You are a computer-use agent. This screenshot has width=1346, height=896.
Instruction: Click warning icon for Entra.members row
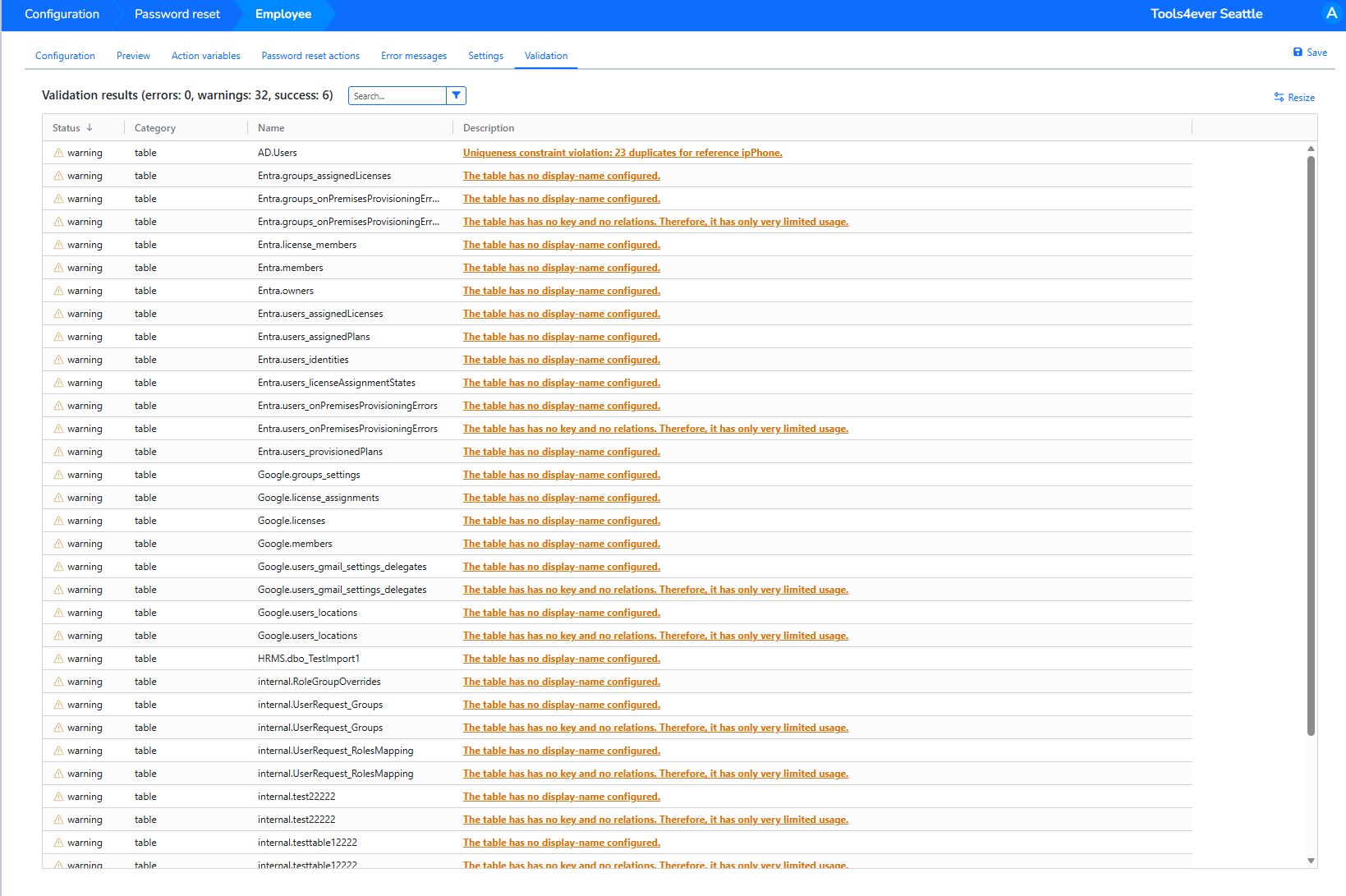tap(58, 268)
